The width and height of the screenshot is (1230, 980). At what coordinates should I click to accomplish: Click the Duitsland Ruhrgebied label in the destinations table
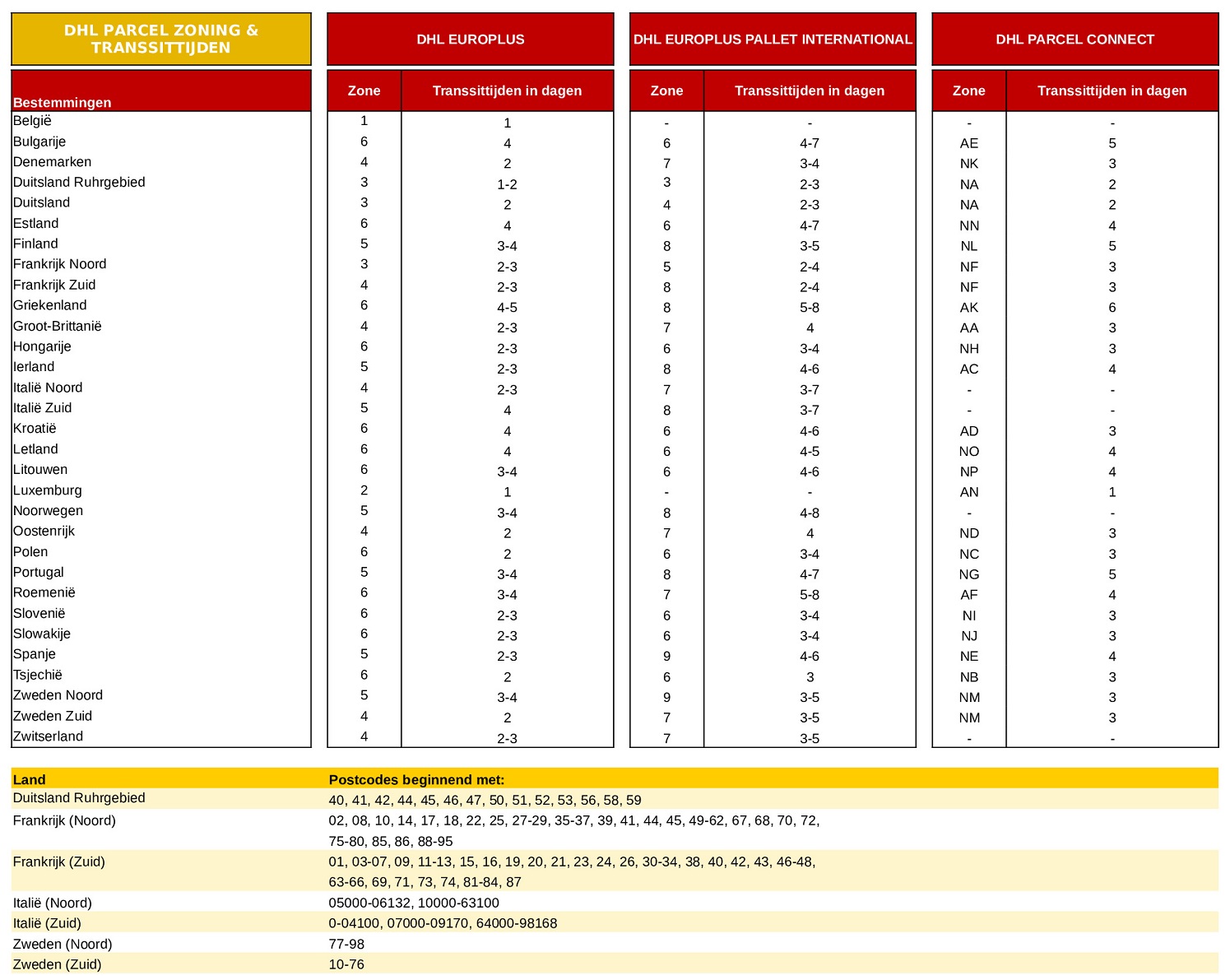[x=79, y=182]
